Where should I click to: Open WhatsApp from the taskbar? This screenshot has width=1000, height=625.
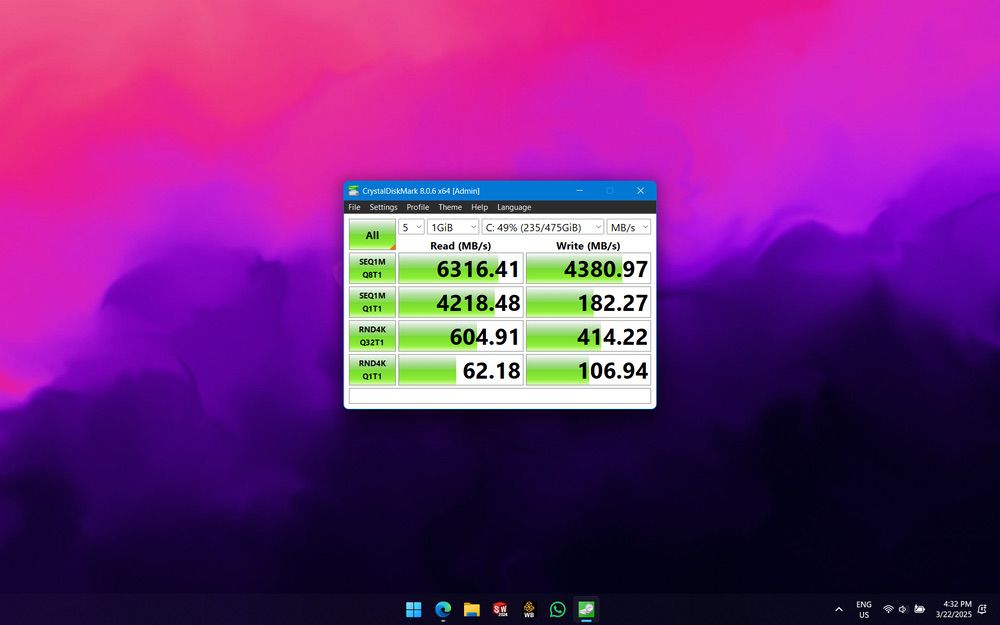tap(557, 609)
